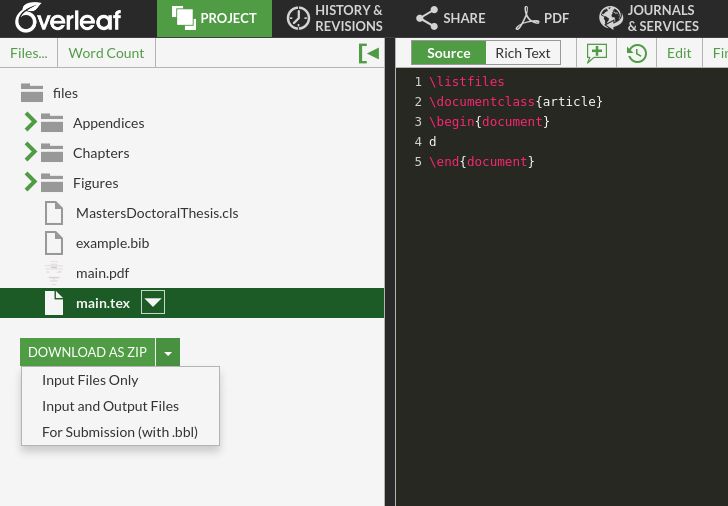
Task: Switch to Source editor mode
Action: 448,53
